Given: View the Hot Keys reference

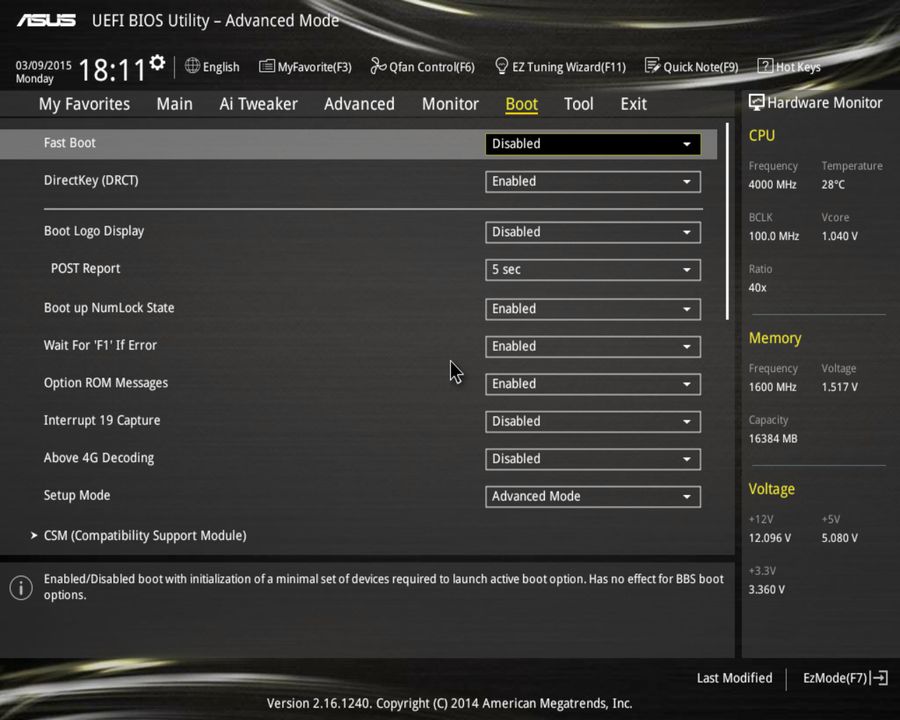Looking at the screenshot, I should pos(789,66).
